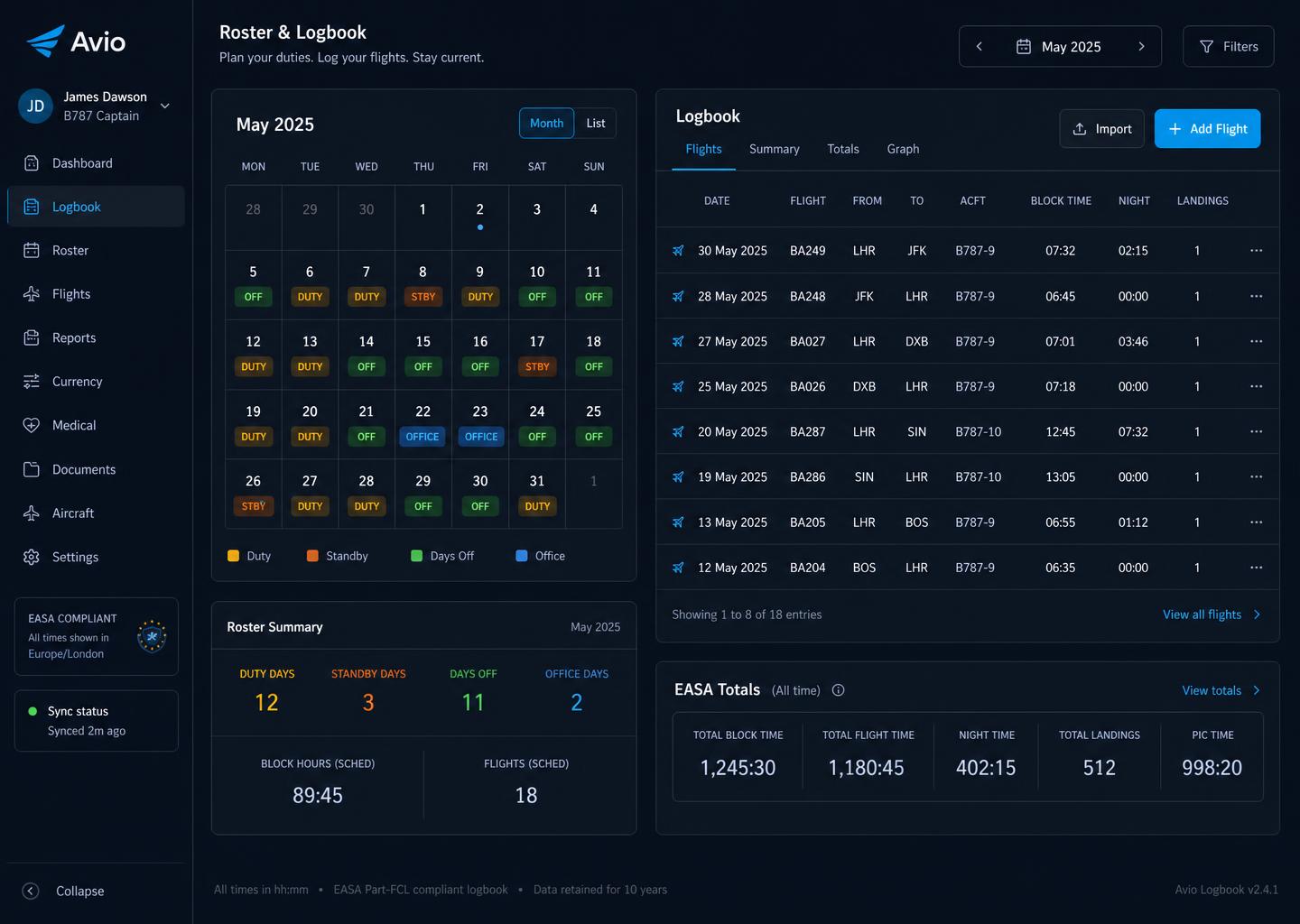The height and width of the screenshot is (924, 1300).
Task: Expand James Dawson account menu
Action: [x=165, y=106]
